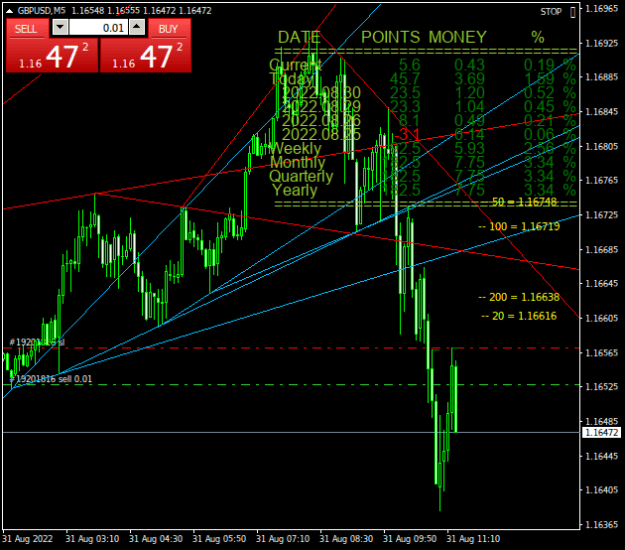625x550 pixels.
Task: Click the 31 Aug 03:10 time label
Action: [x=92, y=539]
